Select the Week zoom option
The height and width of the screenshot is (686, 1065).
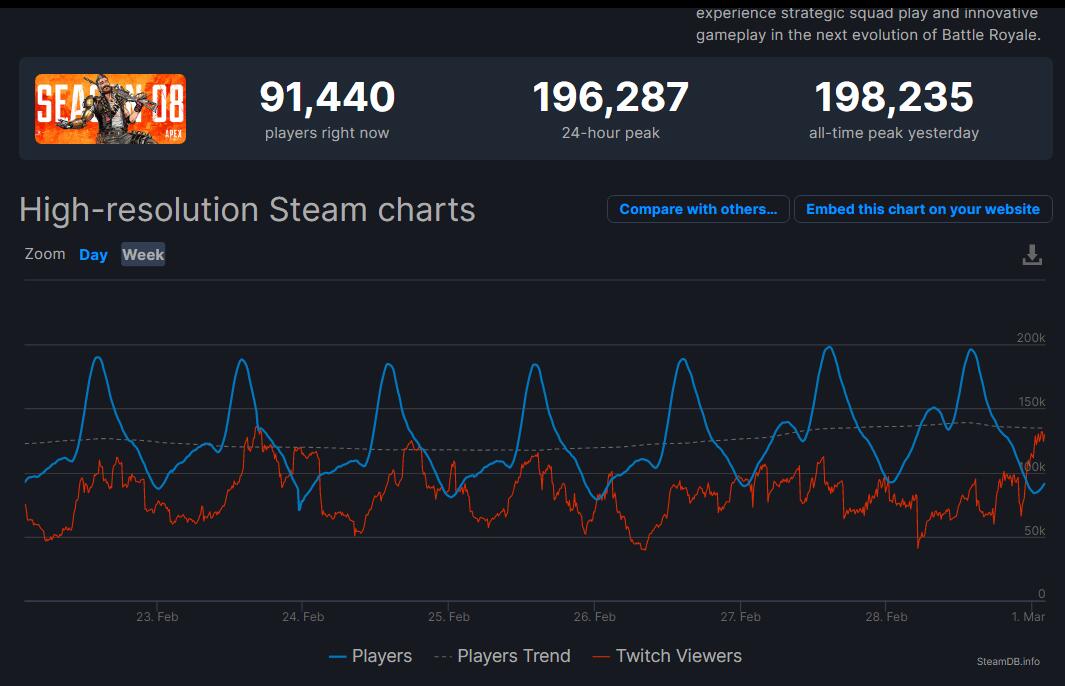click(x=143, y=255)
